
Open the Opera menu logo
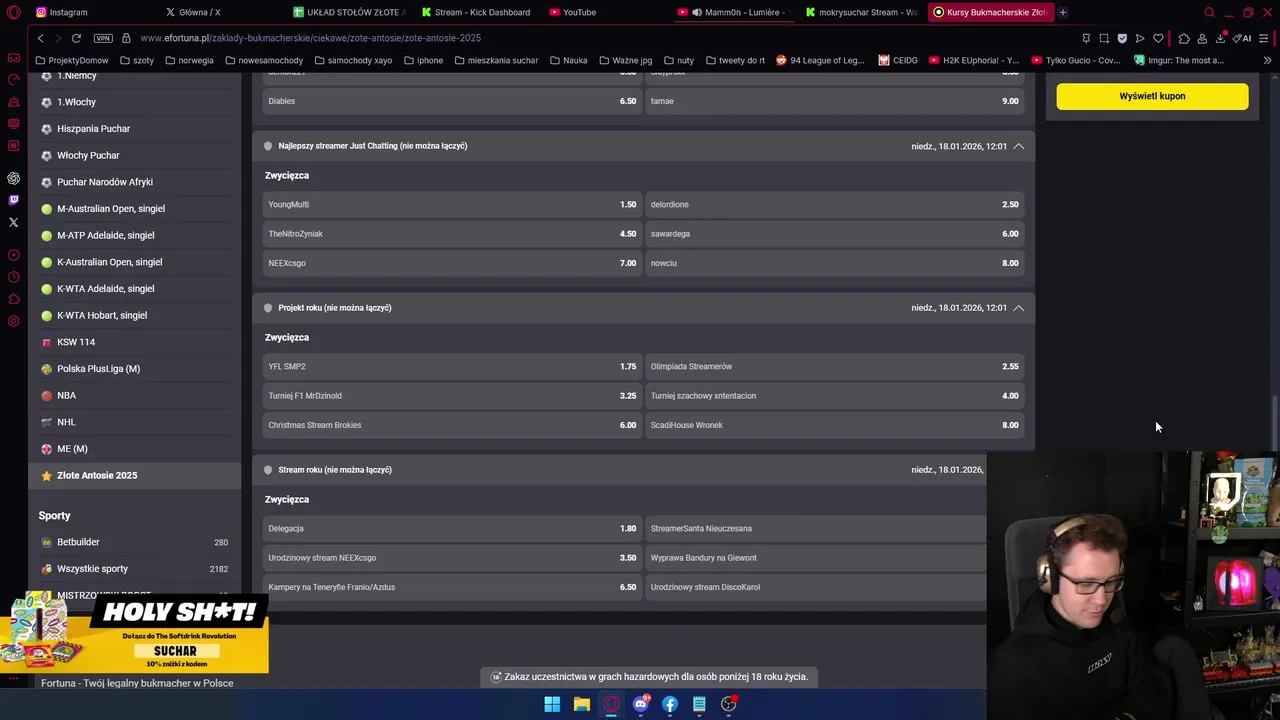point(14,12)
